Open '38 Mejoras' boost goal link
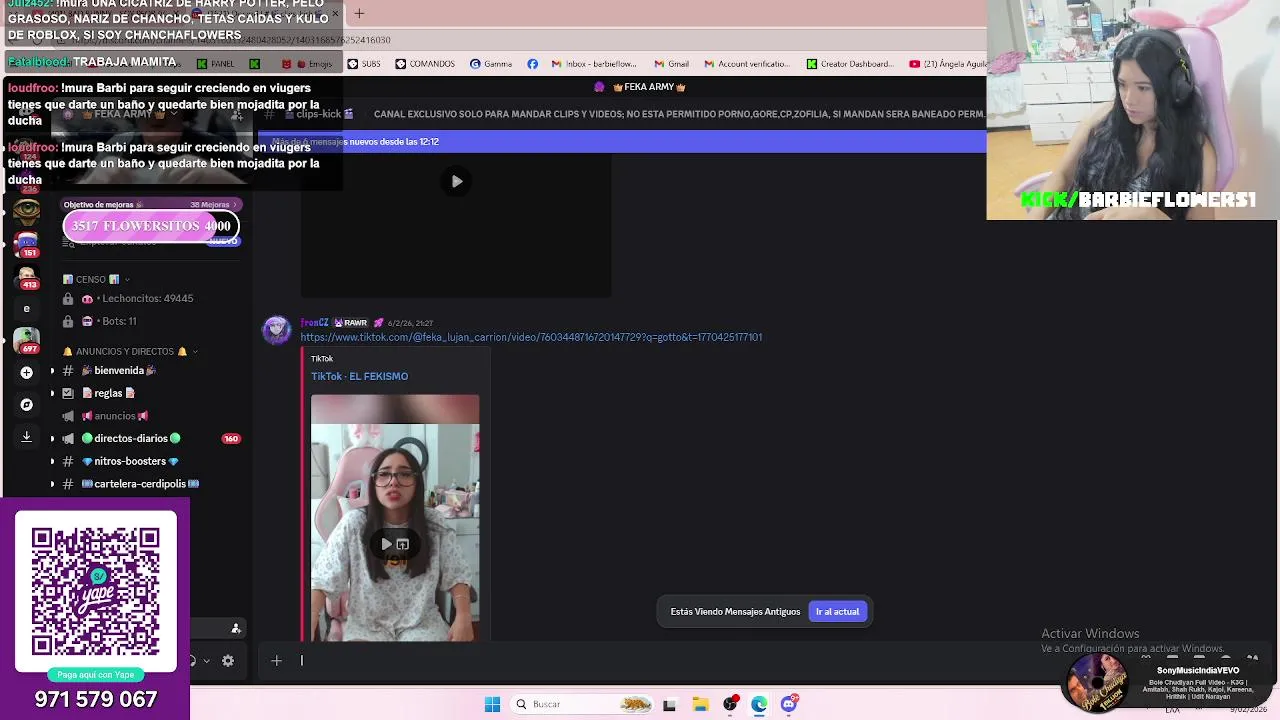The image size is (1280, 720). pos(212,204)
